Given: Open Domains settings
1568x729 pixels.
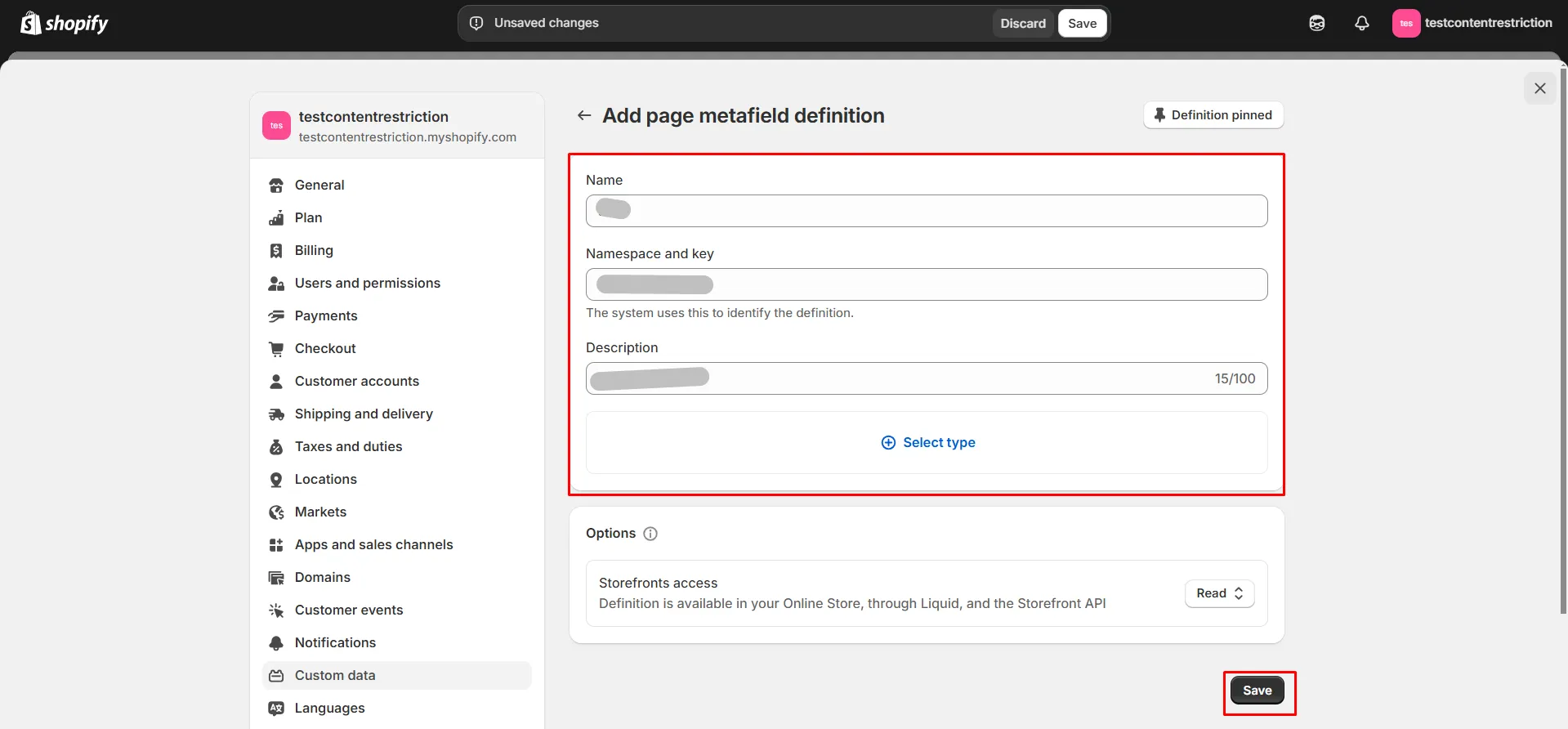Looking at the screenshot, I should point(396,578).
